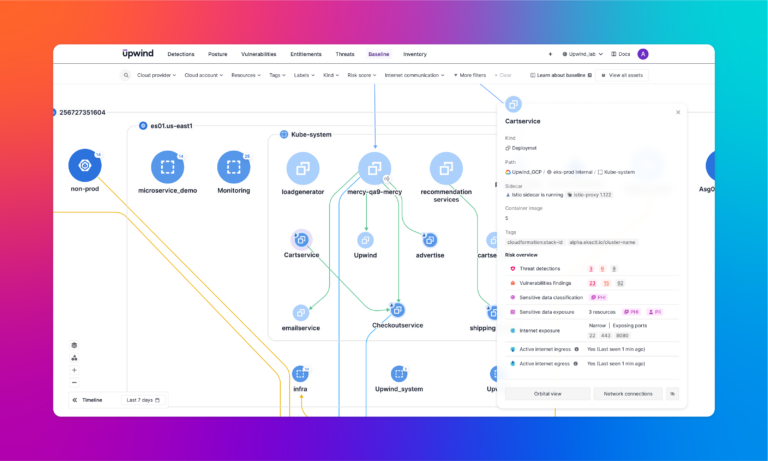Click the istio-proxy 1.122 chip
Image resolution: width=768 pixels, height=461 pixels.
click(589, 195)
